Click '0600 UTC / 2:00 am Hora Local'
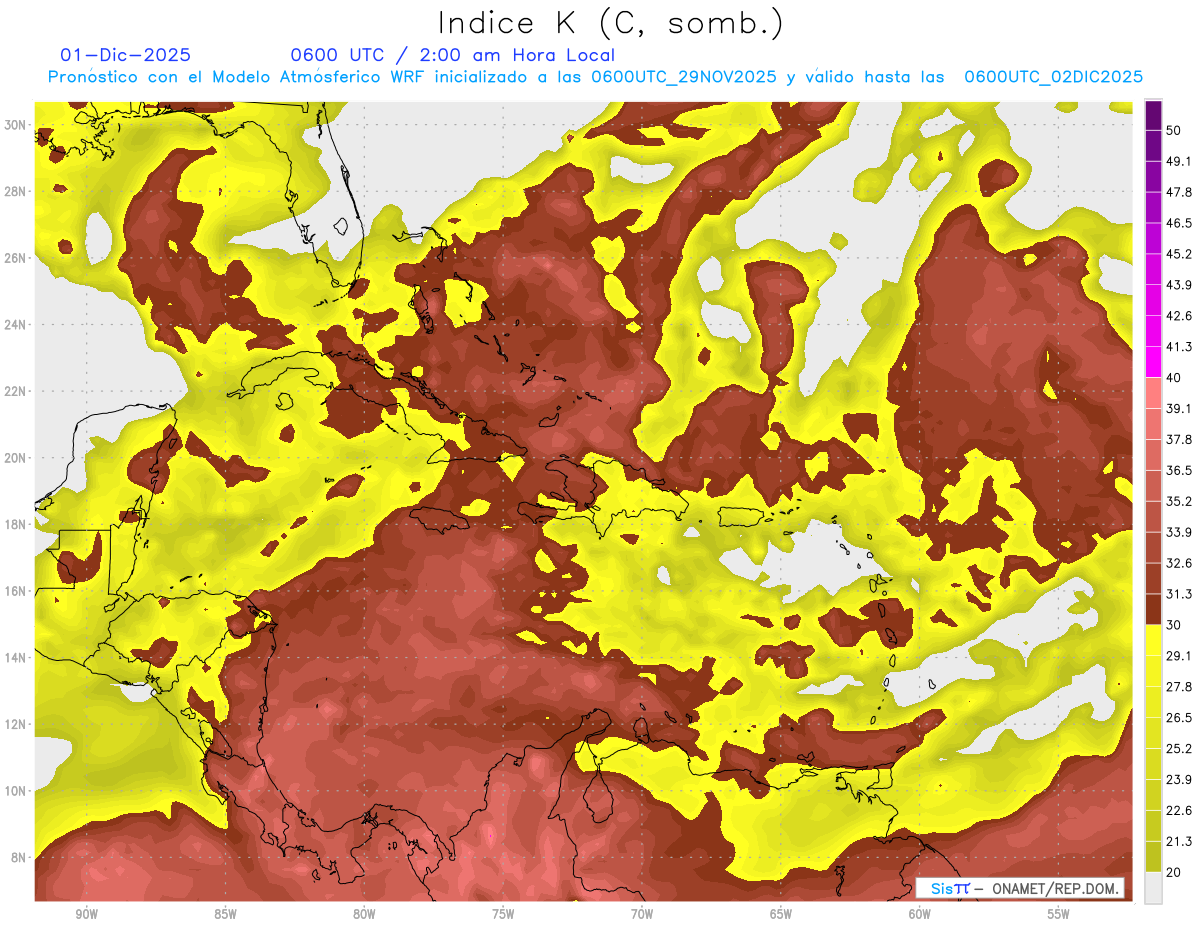The width and height of the screenshot is (1200, 927). (452, 55)
